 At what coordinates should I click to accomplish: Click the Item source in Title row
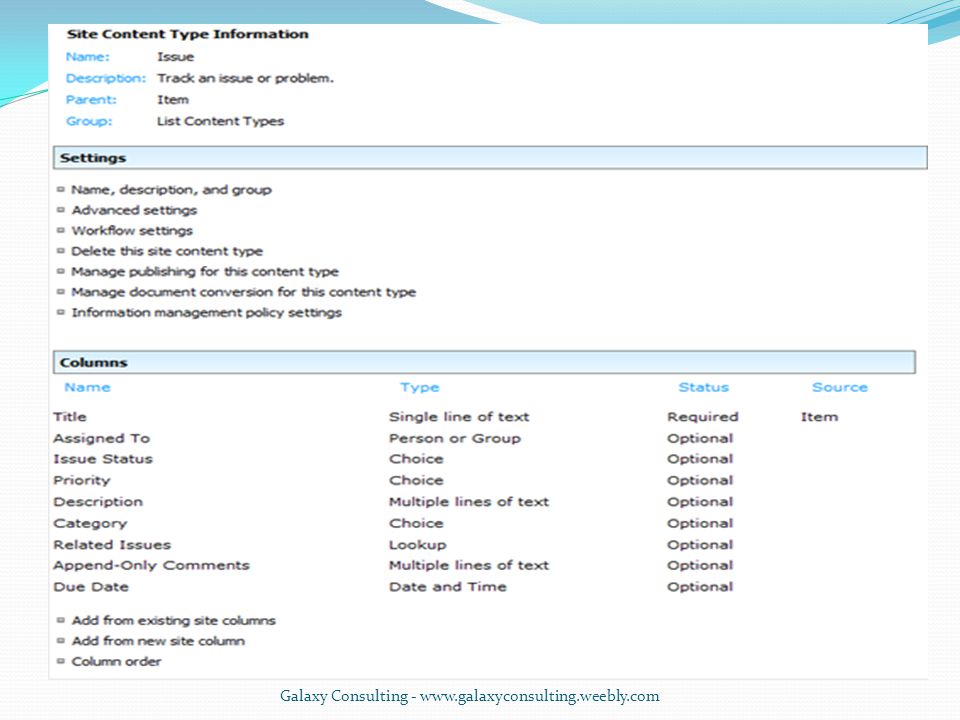pyautogui.click(x=819, y=417)
